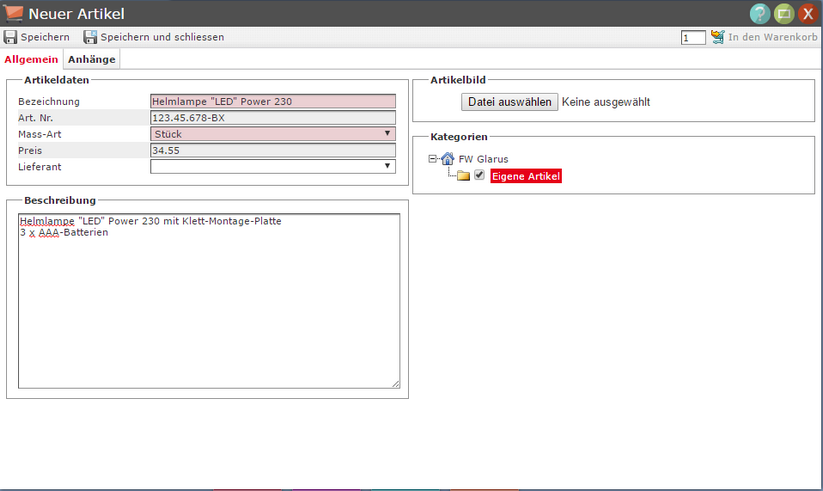Image resolution: width=823 pixels, height=491 pixels.
Task: Click the shopping cart Warenkorb icon
Action: [x=717, y=37]
